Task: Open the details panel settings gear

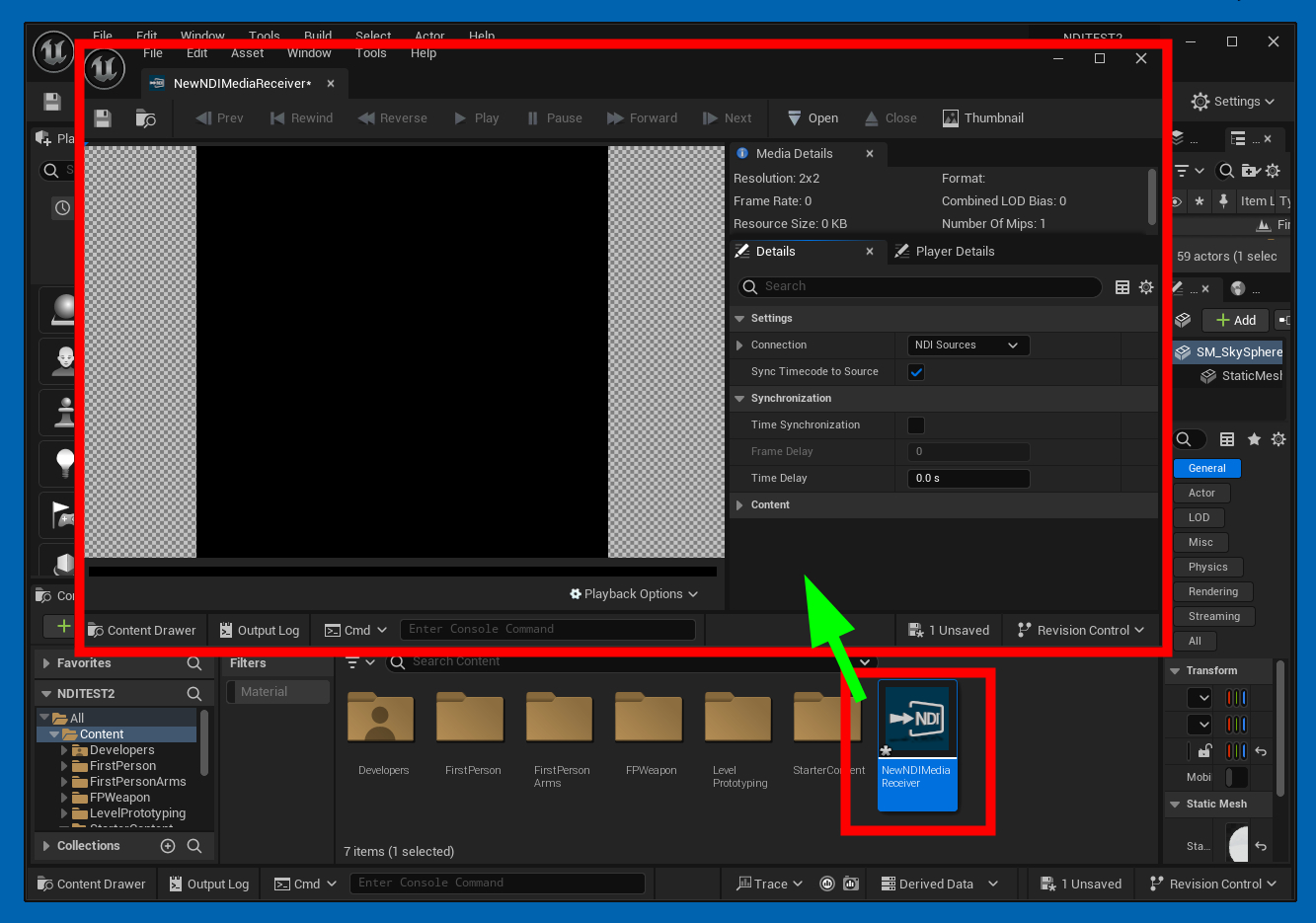Action: (x=1146, y=287)
